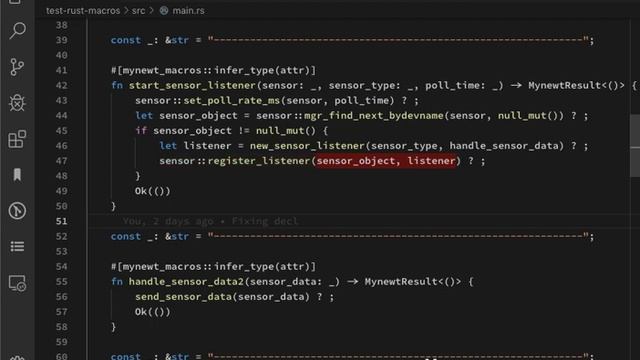Viewport: 640px width, 360px height.
Task: Click line number 42 in gutter
Action: 62,85
